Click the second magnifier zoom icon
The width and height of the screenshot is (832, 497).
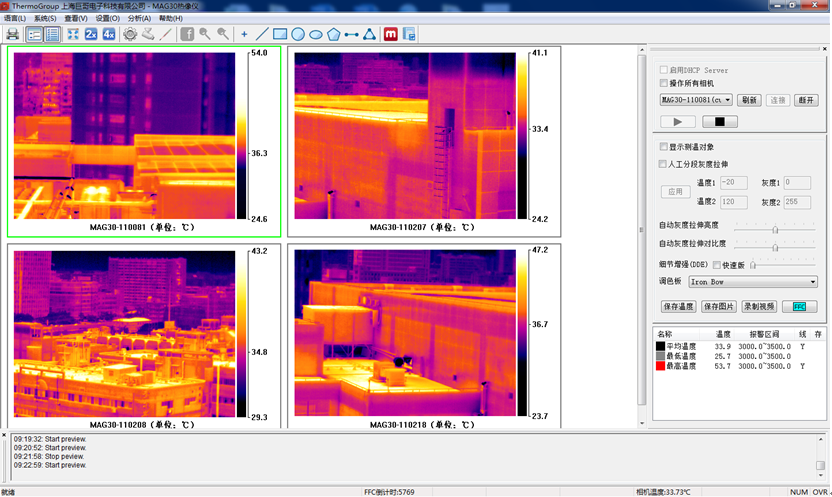coord(223,34)
